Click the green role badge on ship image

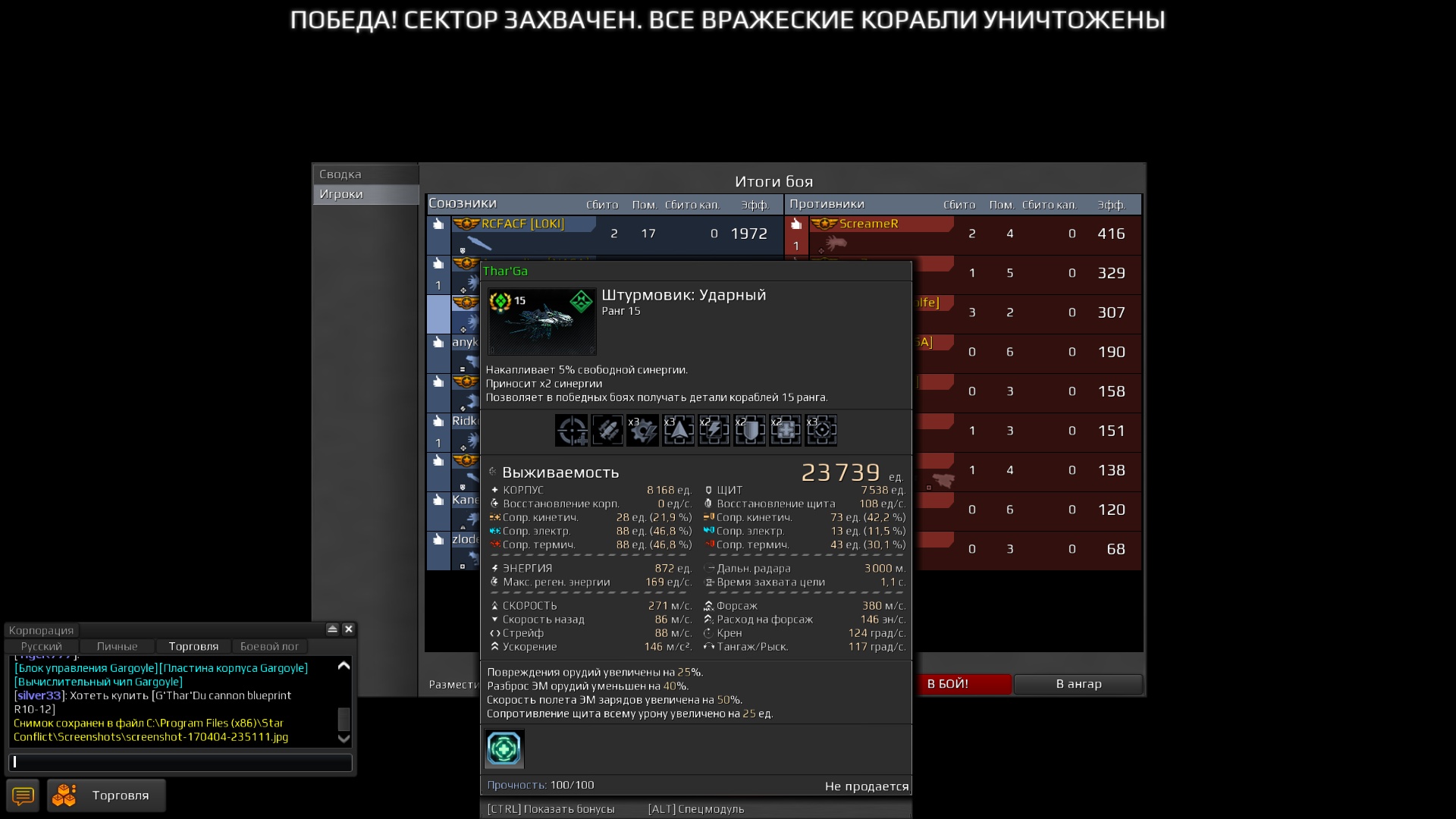[581, 301]
